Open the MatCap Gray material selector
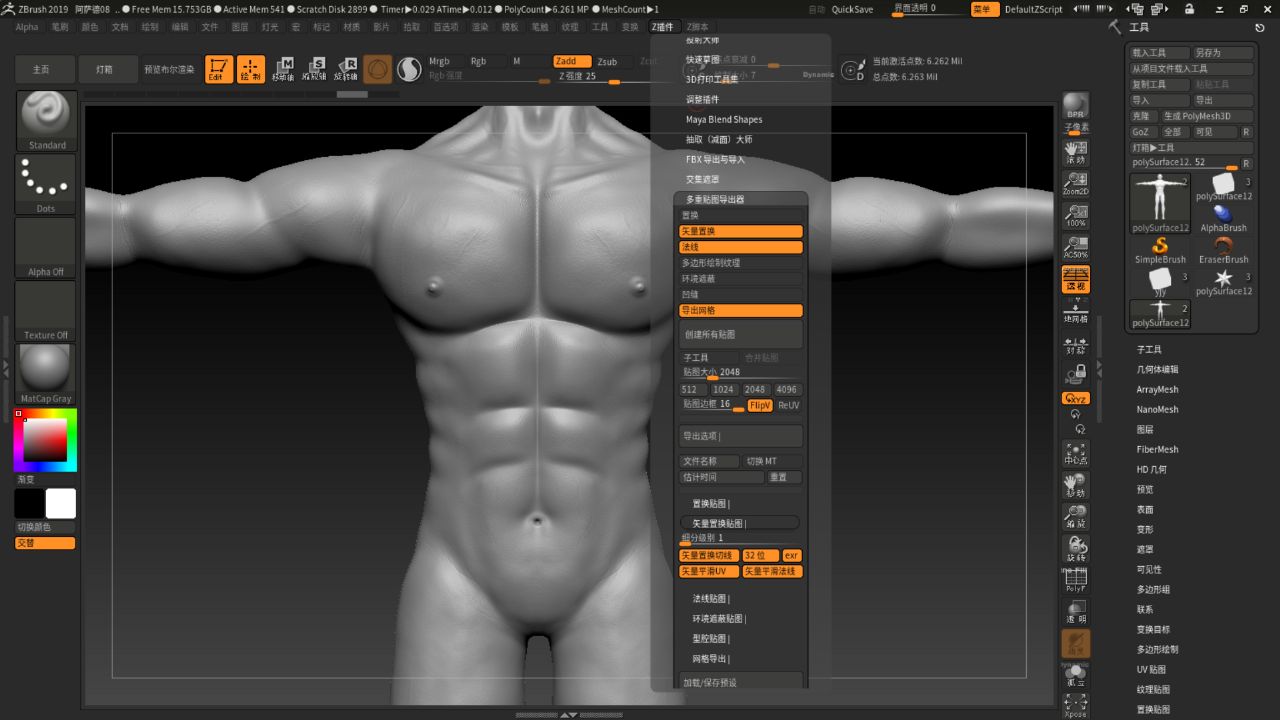 (x=46, y=374)
